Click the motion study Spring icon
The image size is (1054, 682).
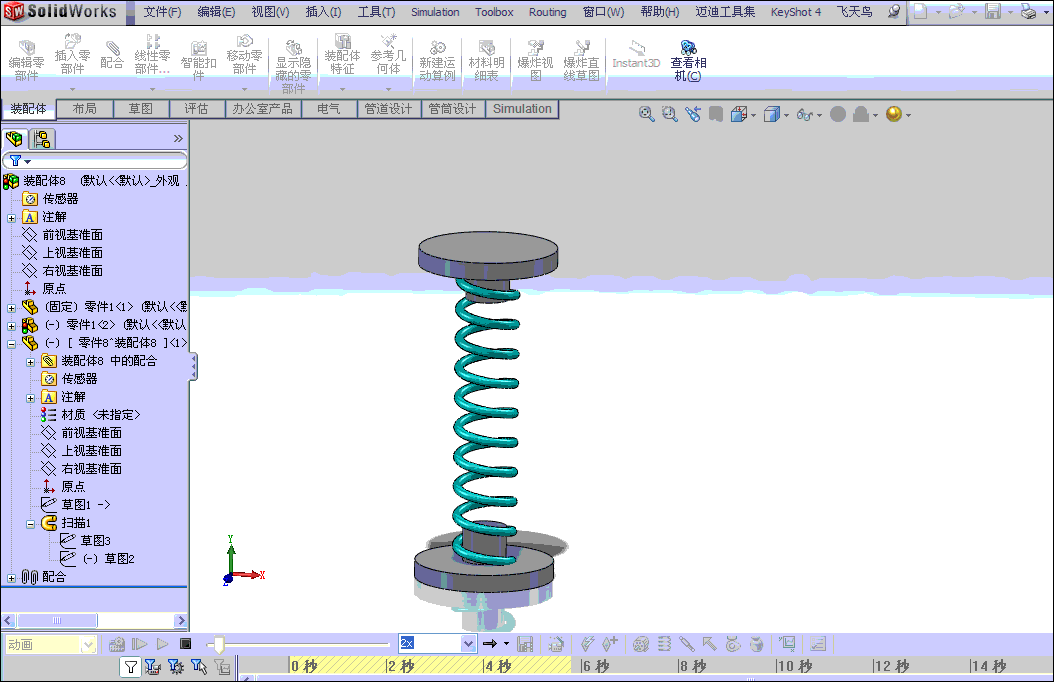[664, 644]
